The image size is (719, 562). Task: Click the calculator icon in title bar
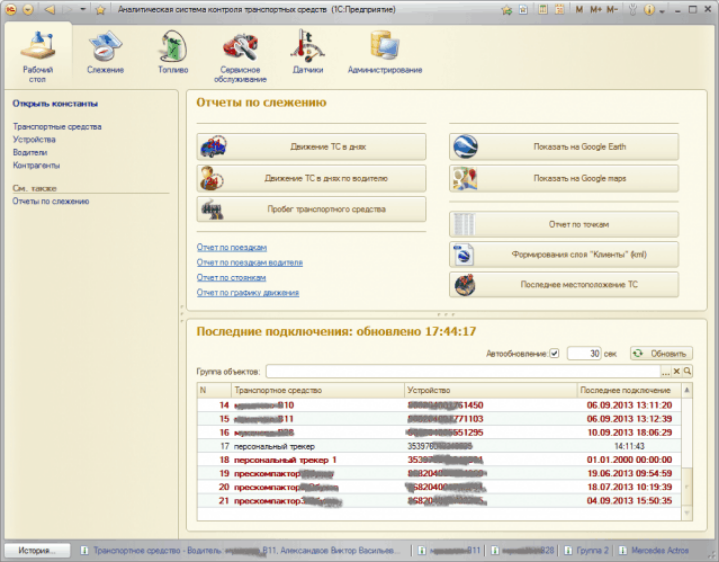pos(542,10)
